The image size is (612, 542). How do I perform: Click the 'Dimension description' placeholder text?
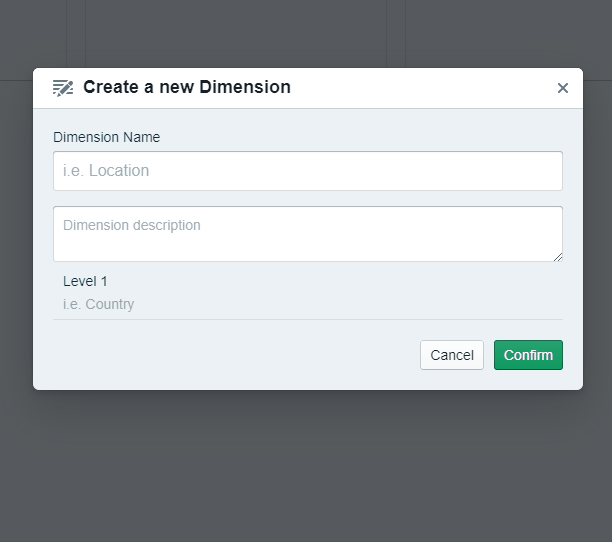[132, 226]
